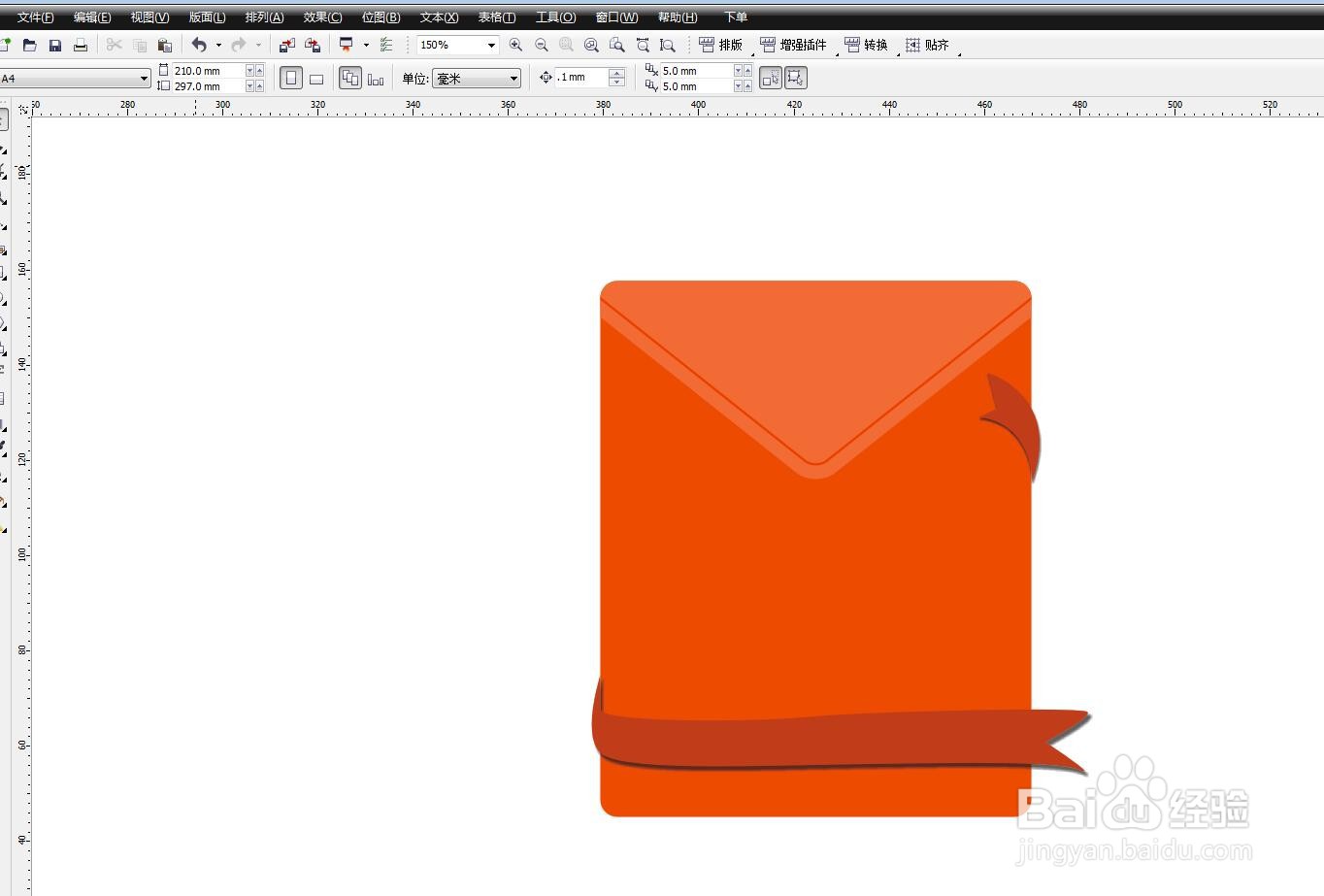Expand the application launcher dropdown arrow
This screenshot has height=896, width=1324.
(x=366, y=46)
